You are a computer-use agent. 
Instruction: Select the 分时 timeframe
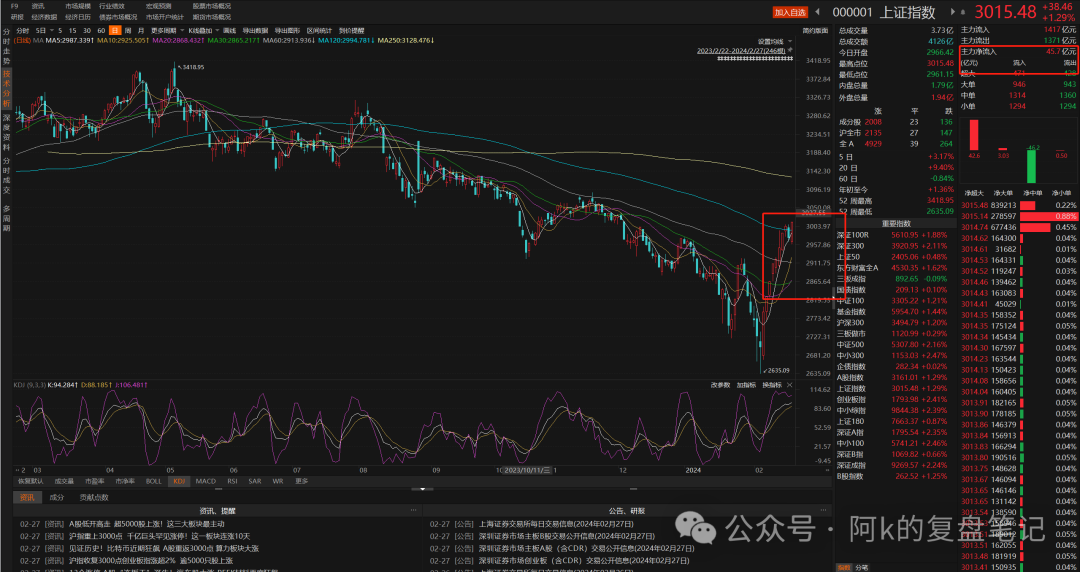click(x=23, y=30)
